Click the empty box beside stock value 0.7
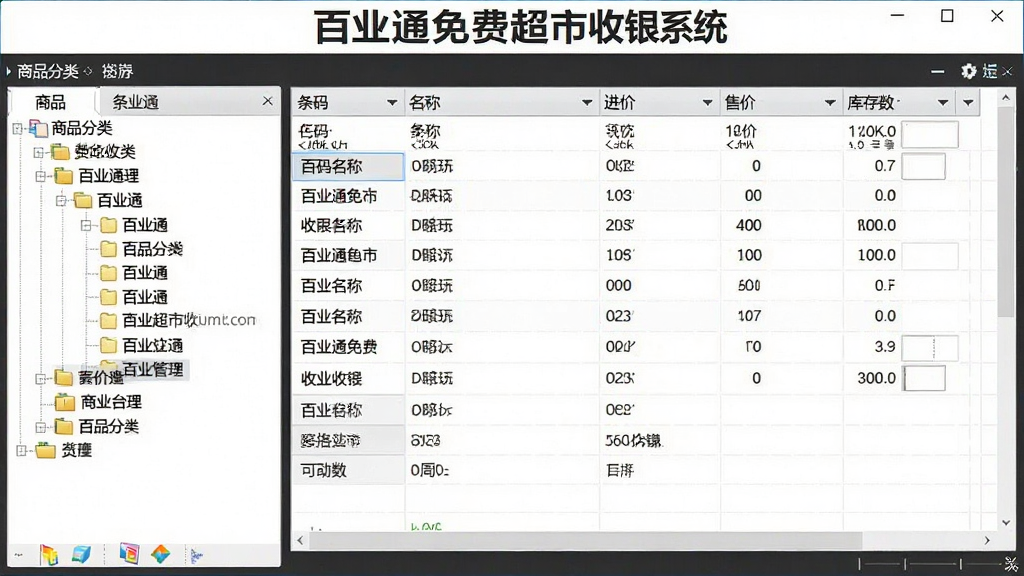The height and width of the screenshot is (576, 1024). [923, 167]
